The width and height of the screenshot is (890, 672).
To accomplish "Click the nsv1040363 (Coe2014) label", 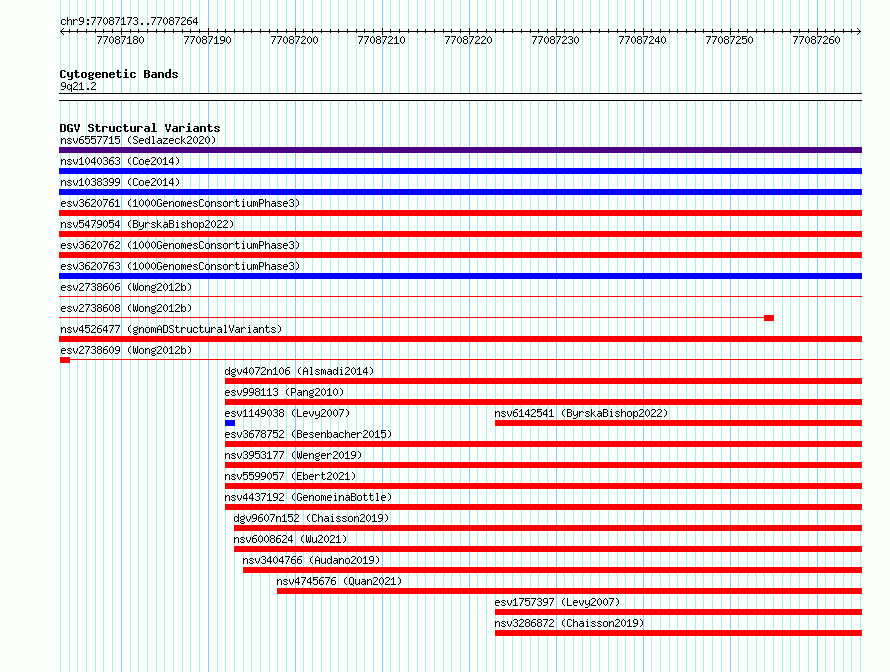I will tap(120, 161).
